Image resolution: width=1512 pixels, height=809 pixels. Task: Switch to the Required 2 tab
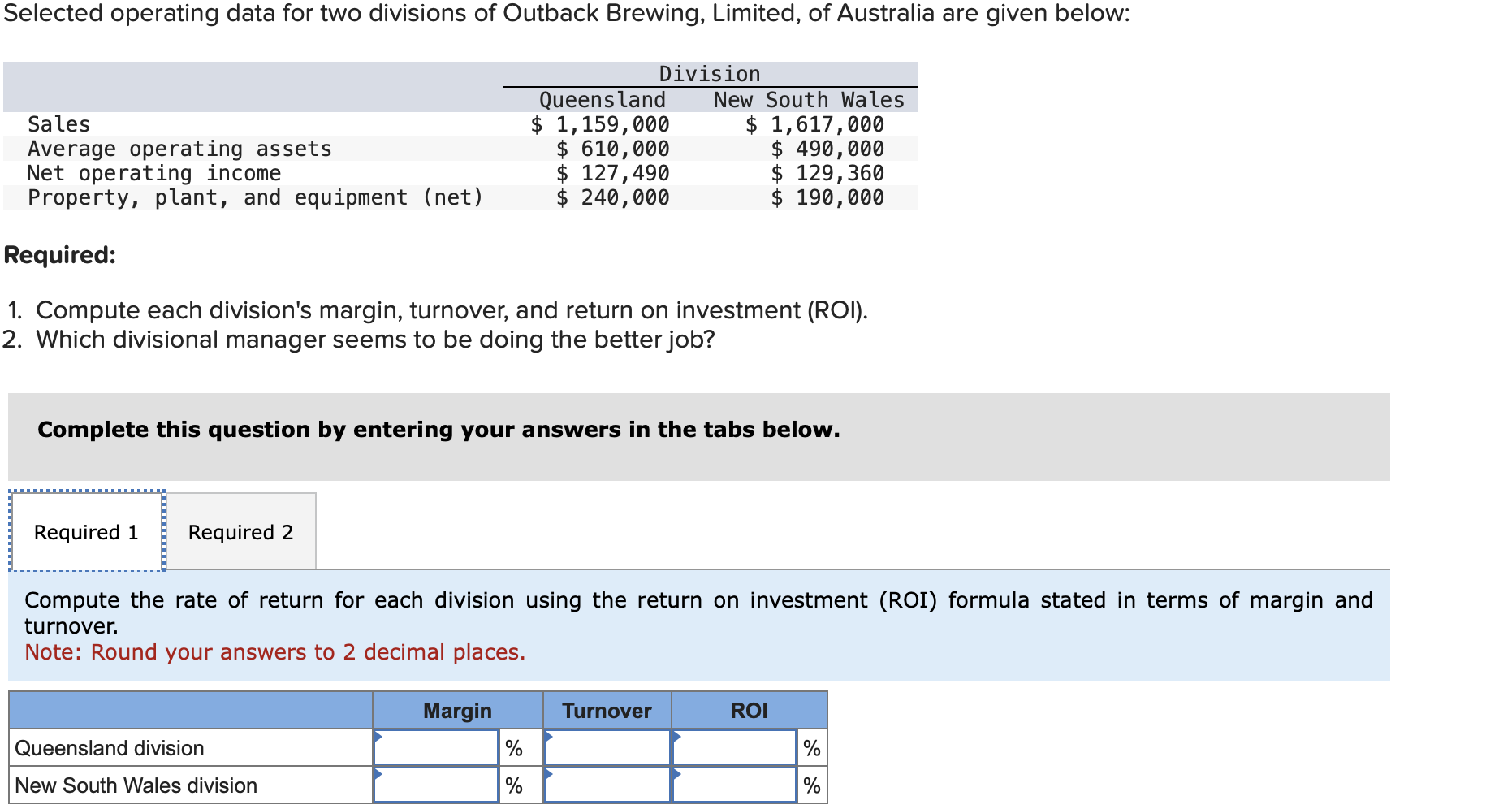(240, 531)
